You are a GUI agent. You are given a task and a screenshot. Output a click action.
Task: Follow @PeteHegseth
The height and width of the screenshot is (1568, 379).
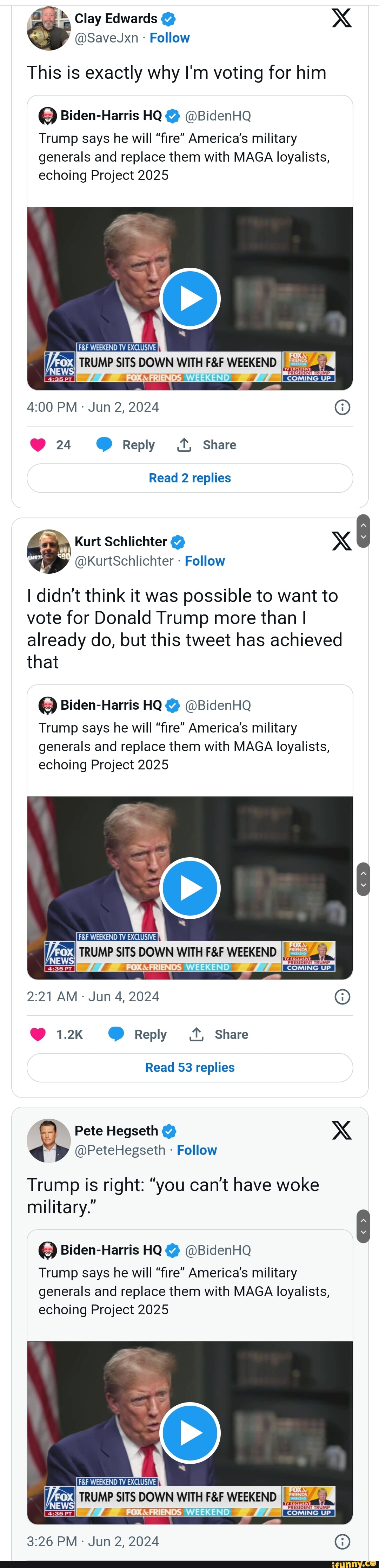(197, 1150)
